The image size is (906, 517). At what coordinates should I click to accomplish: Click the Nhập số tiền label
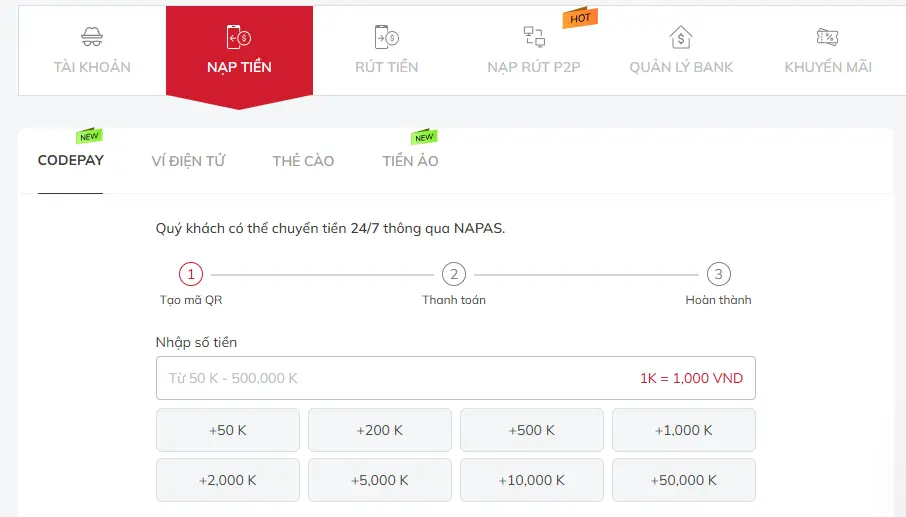click(x=196, y=343)
